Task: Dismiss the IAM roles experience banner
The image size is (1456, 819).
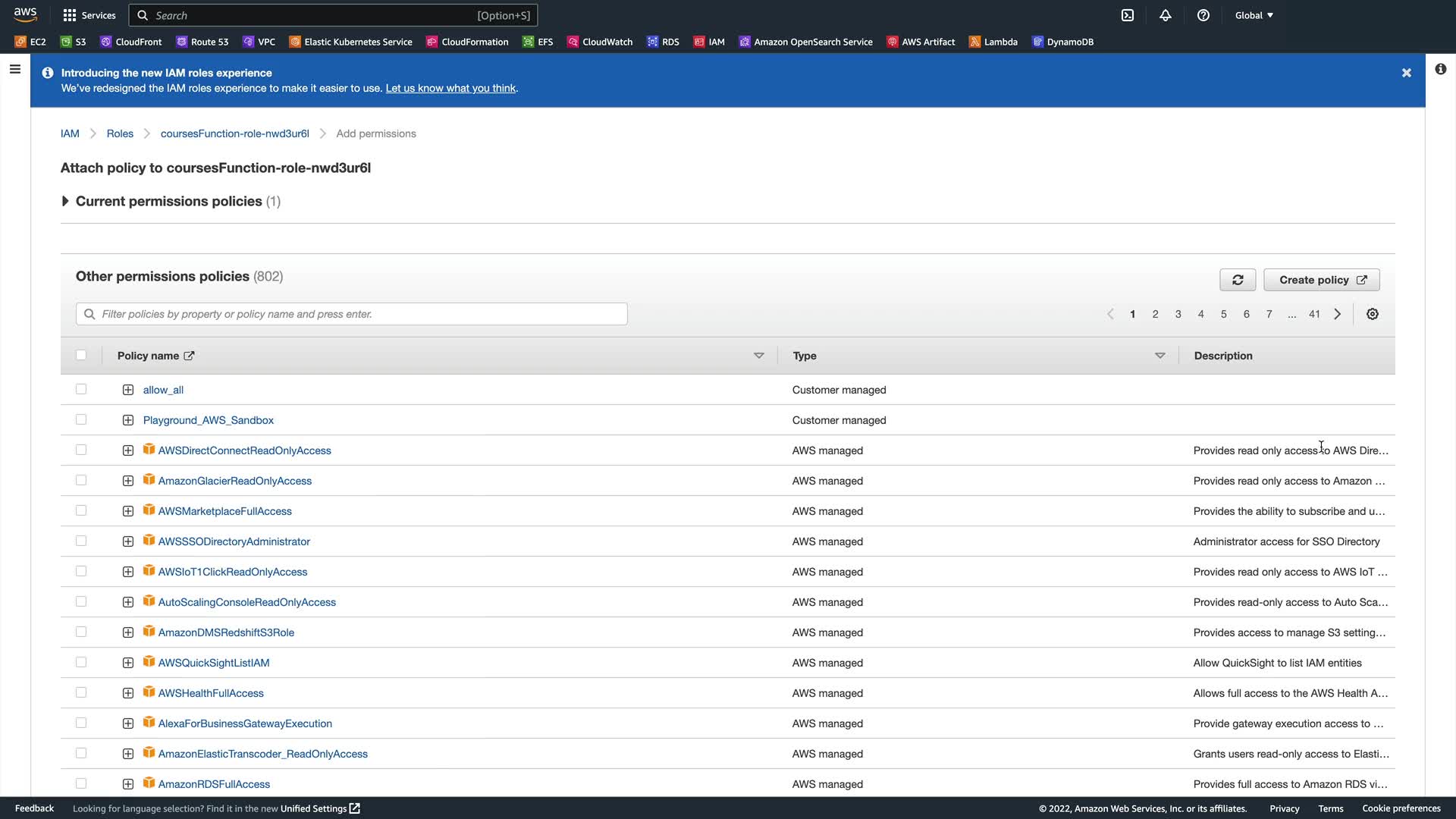Action: pos(1407,73)
